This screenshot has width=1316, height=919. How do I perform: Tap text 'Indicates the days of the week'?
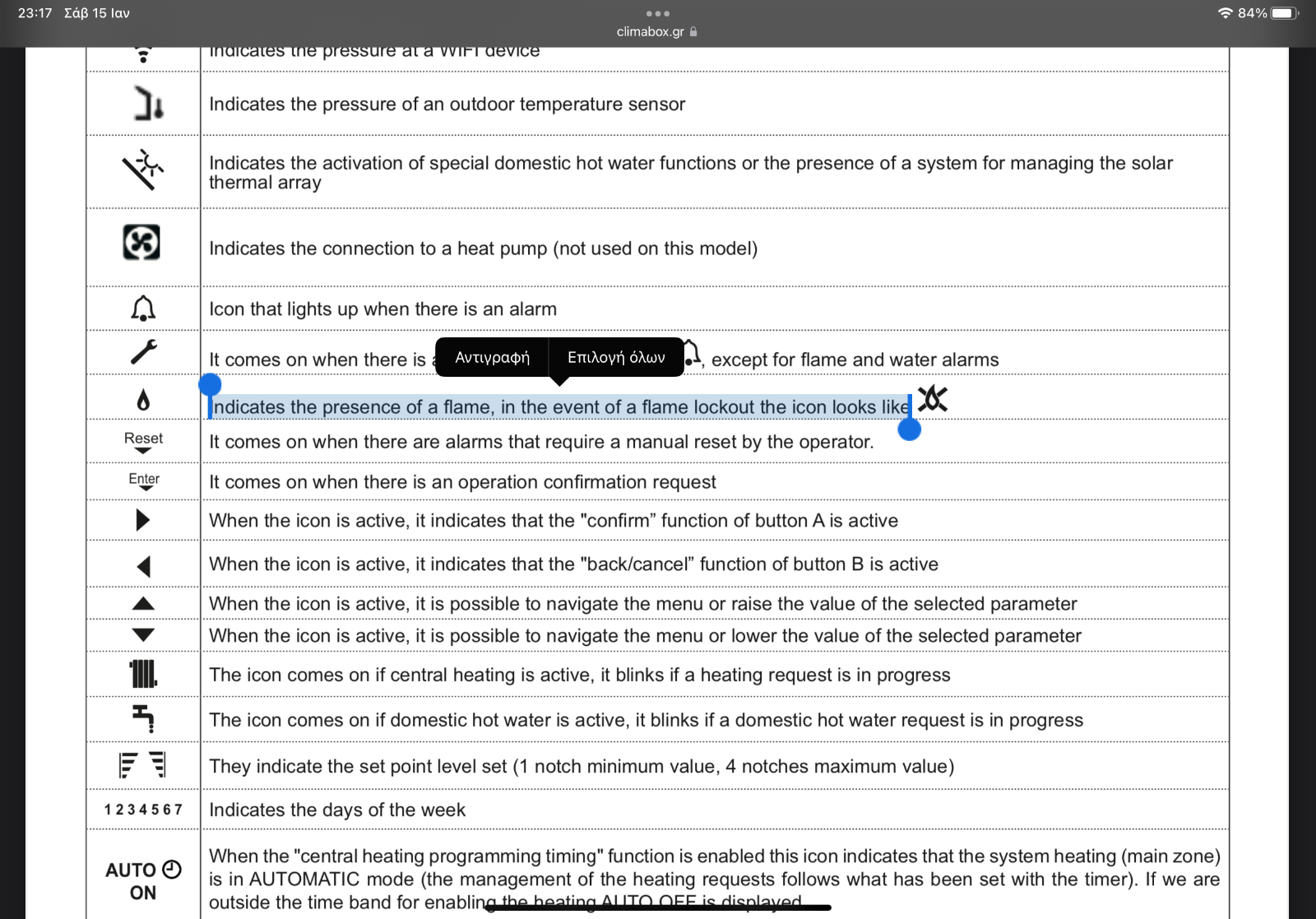pyautogui.click(x=337, y=810)
